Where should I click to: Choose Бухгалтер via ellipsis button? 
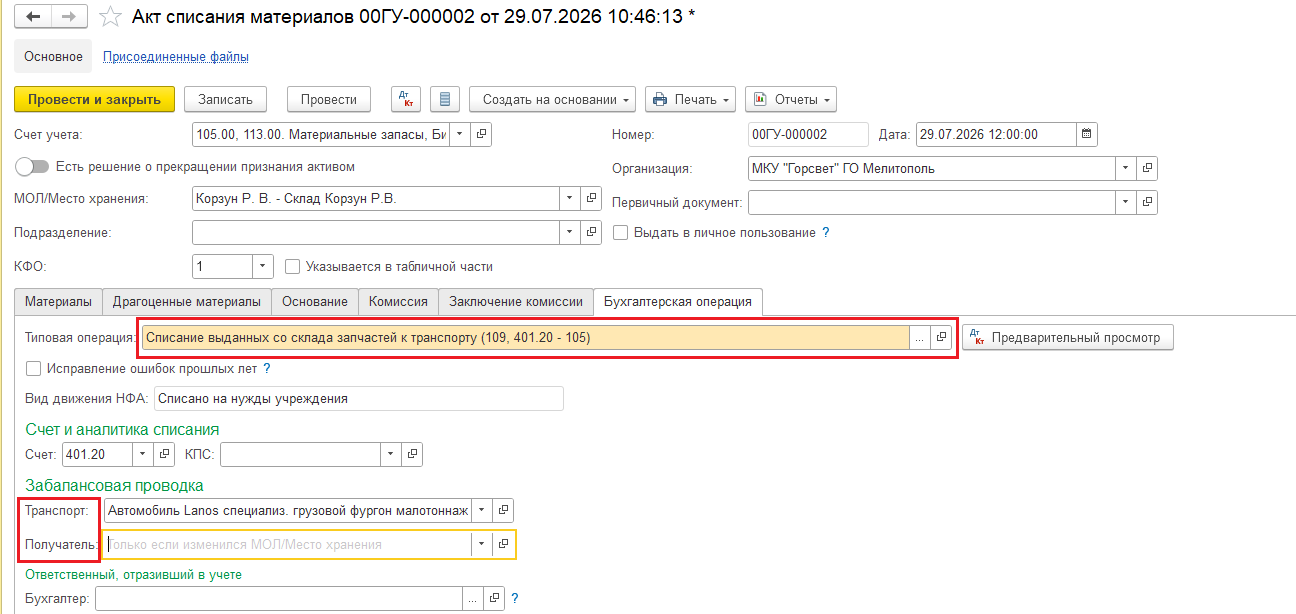click(472, 598)
